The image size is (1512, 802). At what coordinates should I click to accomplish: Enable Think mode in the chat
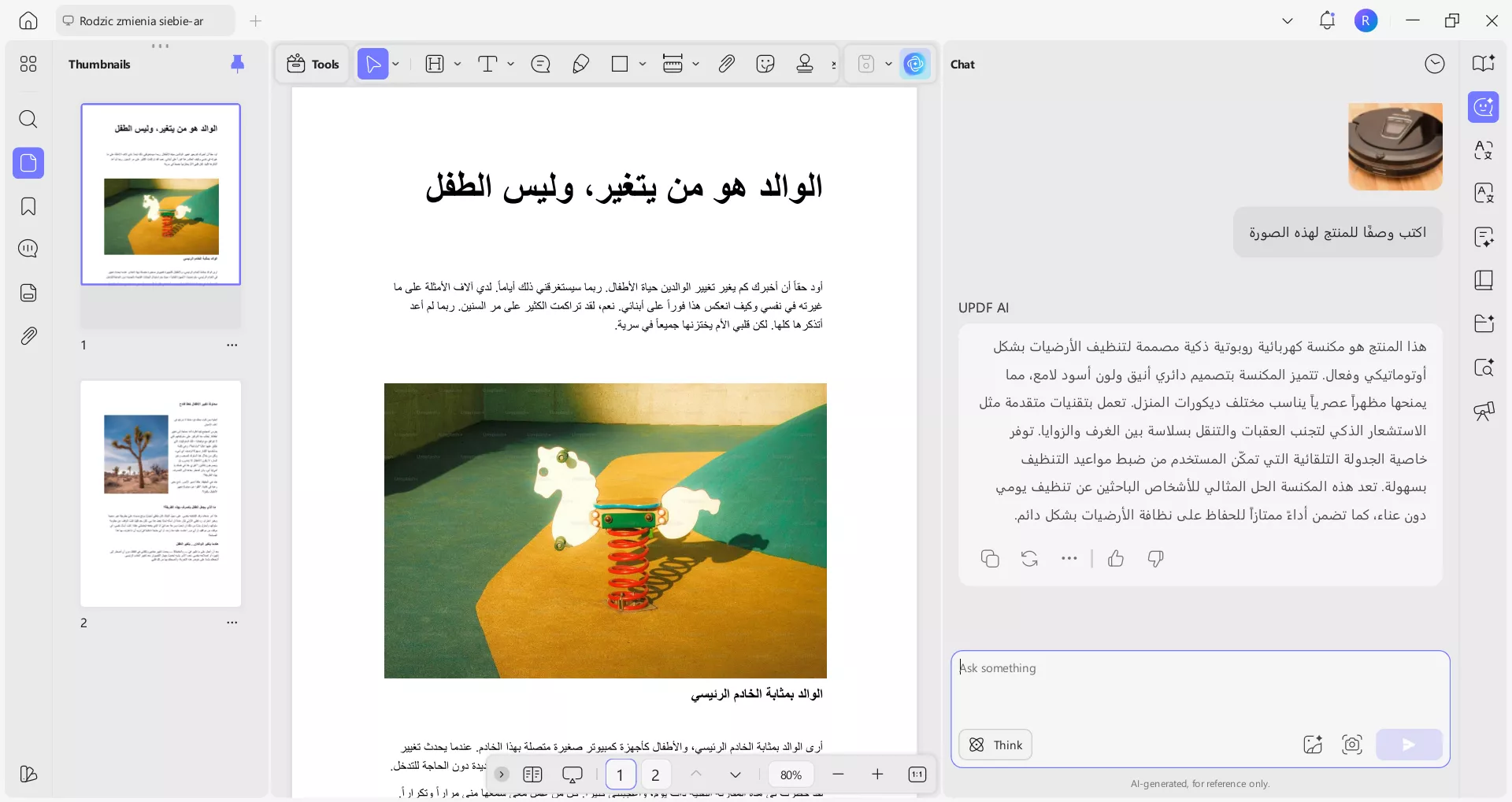(995, 745)
